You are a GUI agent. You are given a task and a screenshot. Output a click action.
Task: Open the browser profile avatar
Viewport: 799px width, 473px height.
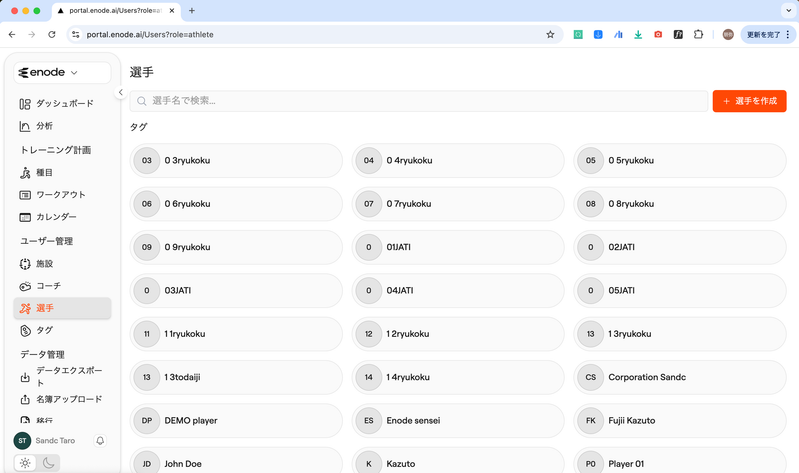coord(728,35)
